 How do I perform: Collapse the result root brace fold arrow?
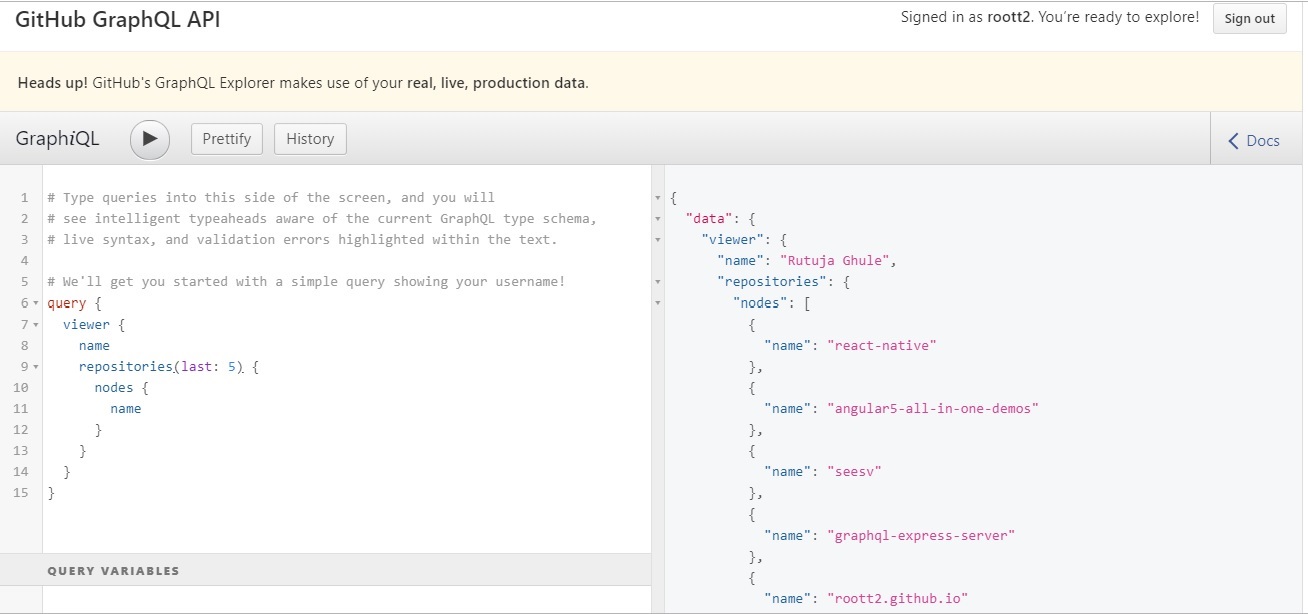(657, 198)
